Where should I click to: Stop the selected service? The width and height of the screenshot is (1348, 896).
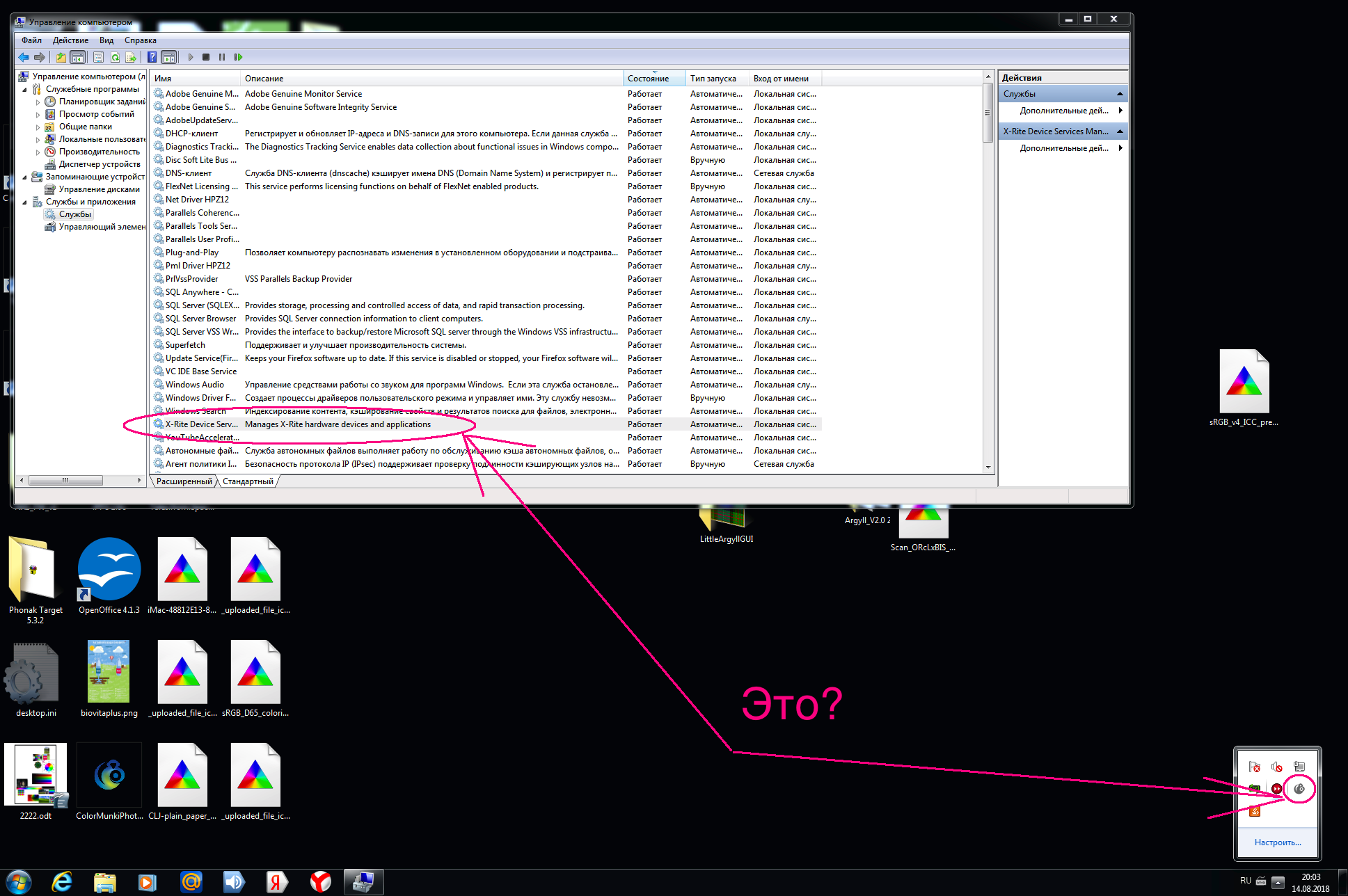pos(206,57)
